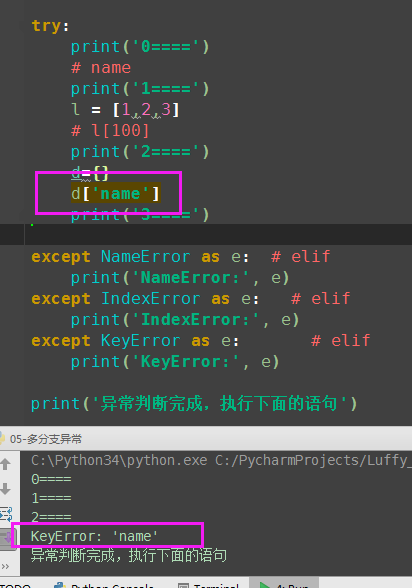412x588 pixels.
Task: Click the KeyError: 'name' output line
Action: click(x=94, y=536)
